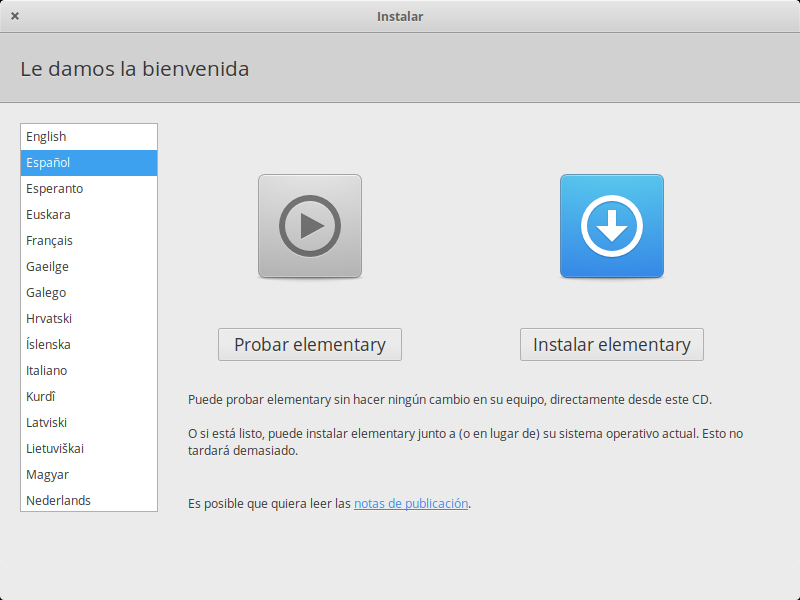
Task: Close the Instalar window
Action: pos(15,16)
